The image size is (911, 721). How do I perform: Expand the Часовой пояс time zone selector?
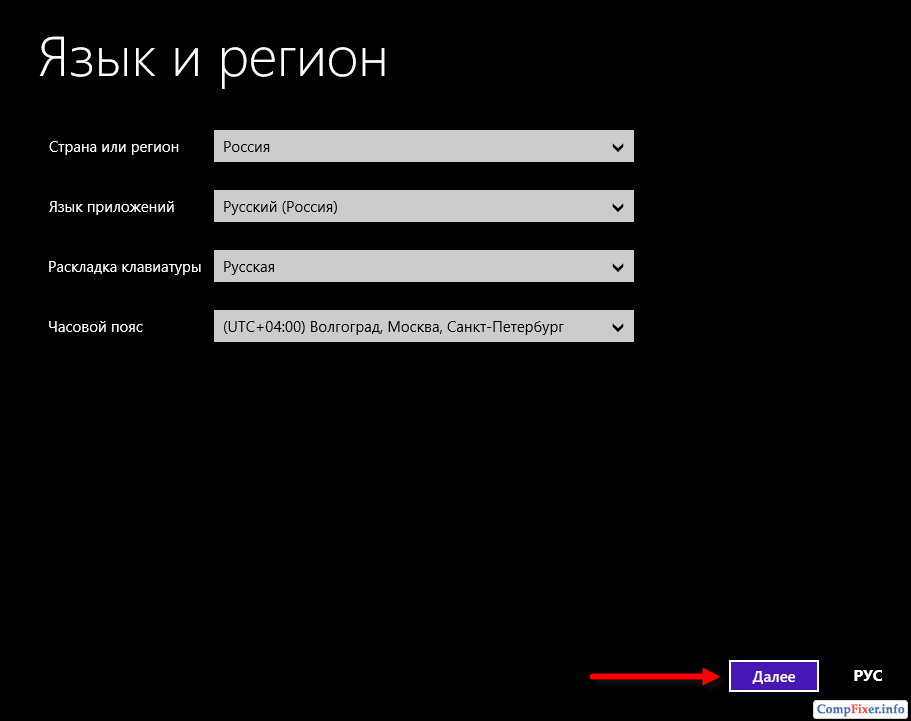click(x=423, y=327)
